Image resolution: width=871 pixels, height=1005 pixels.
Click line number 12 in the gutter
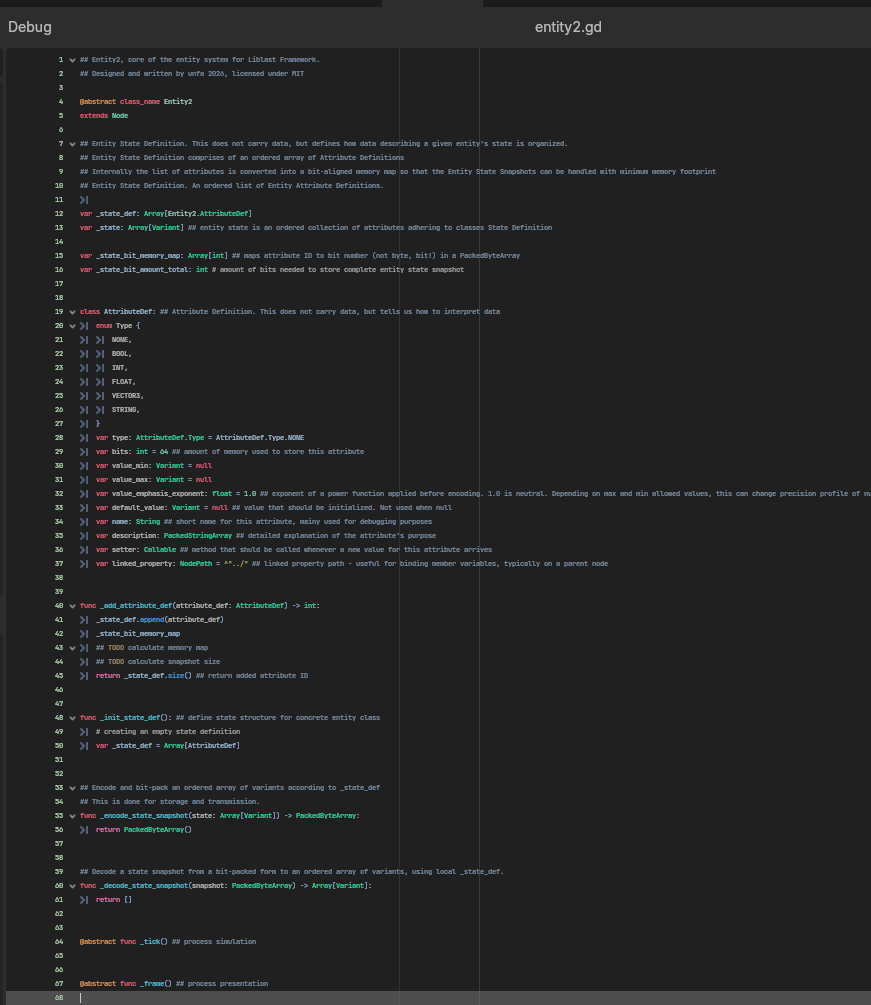[59, 213]
